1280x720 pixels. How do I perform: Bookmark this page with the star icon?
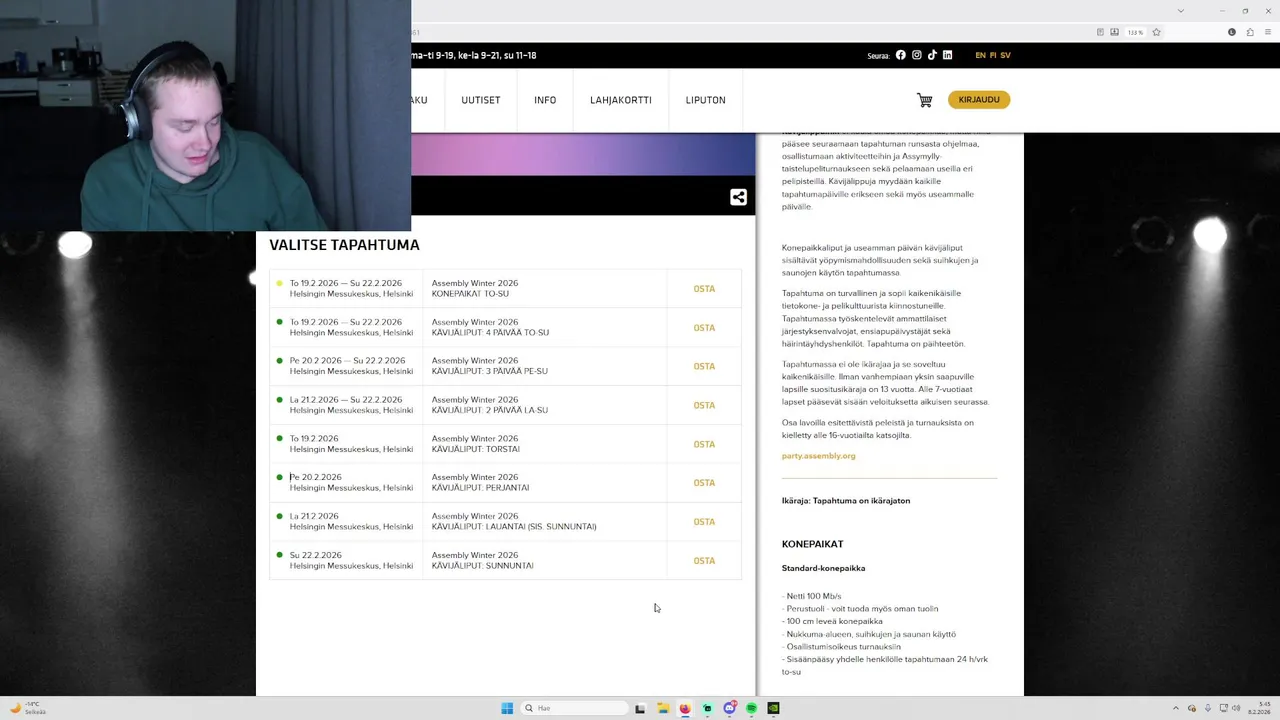[x=1156, y=32]
